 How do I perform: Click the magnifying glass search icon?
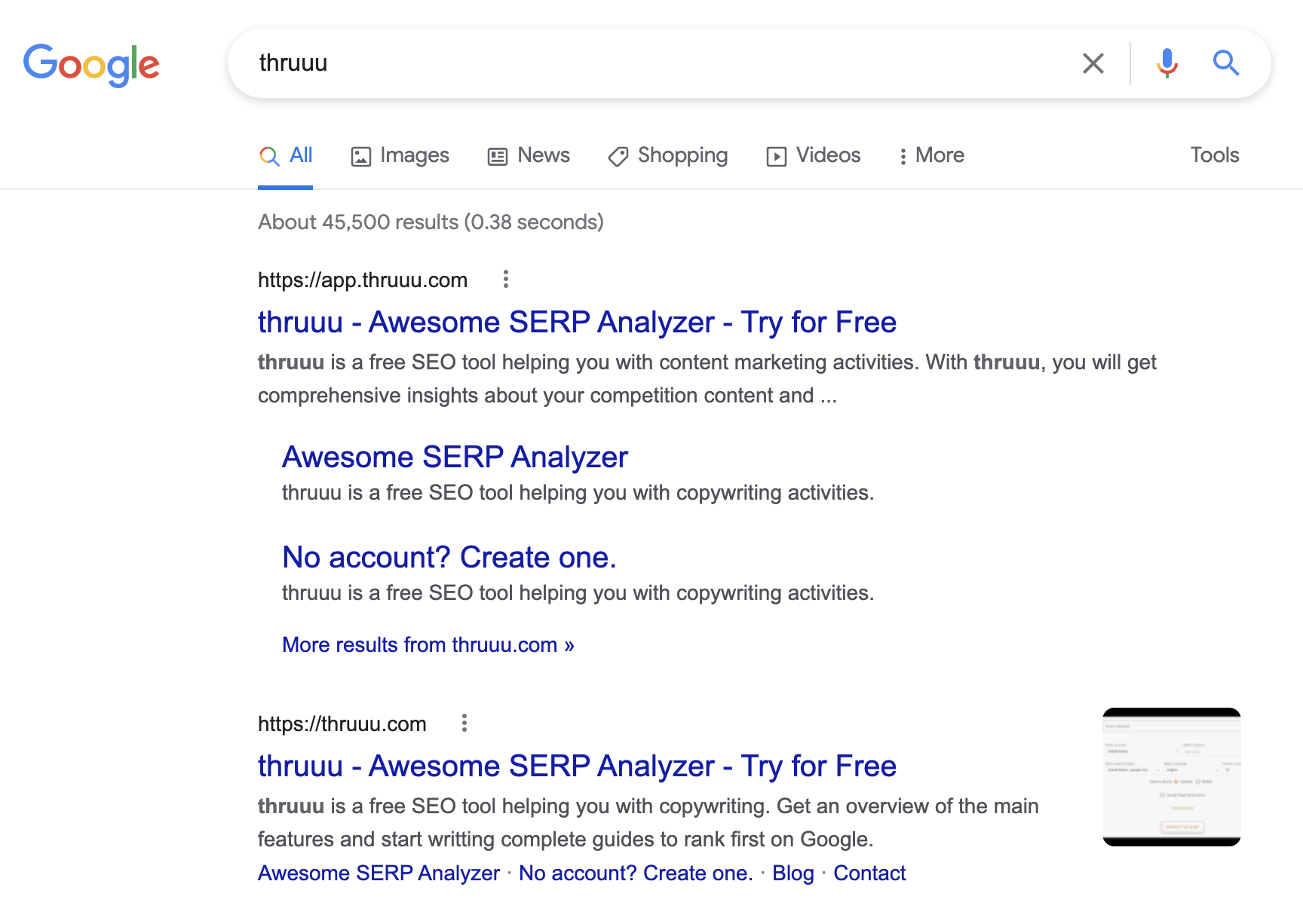(x=1225, y=63)
